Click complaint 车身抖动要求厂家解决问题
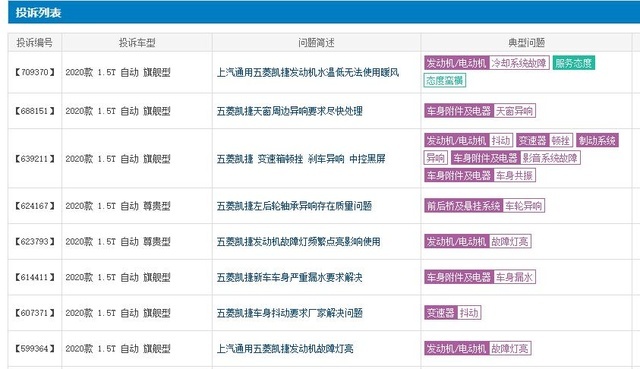 coord(289,313)
